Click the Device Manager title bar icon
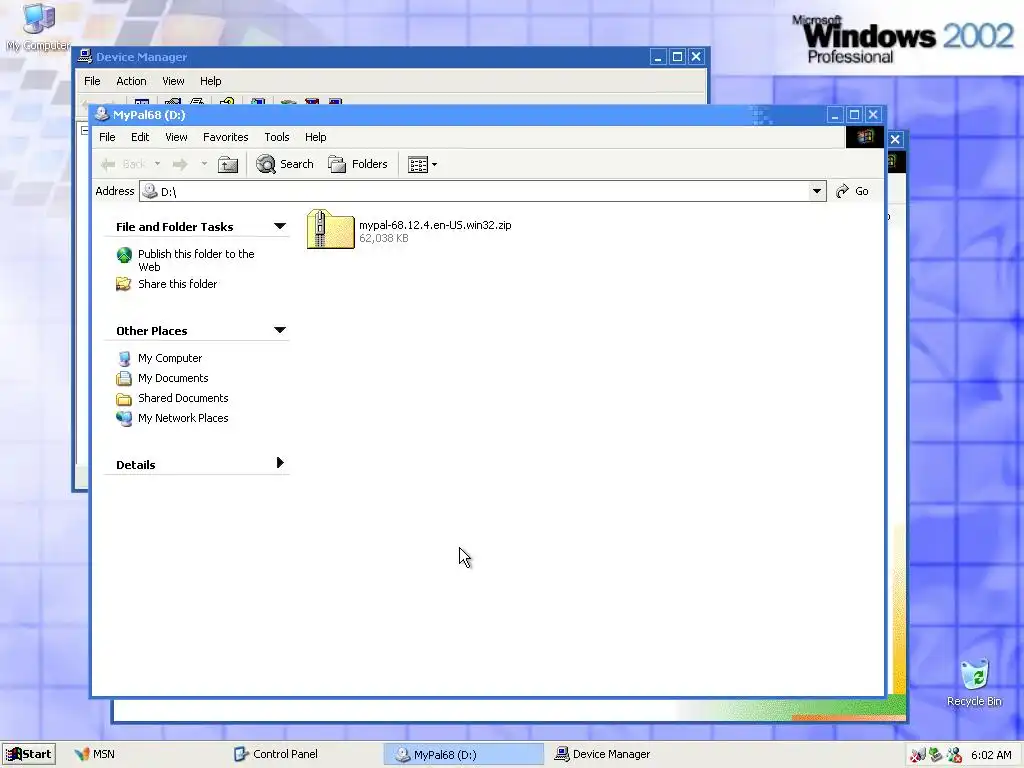This screenshot has height=768, width=1024. pyautogui.click(x=85, y=57)
